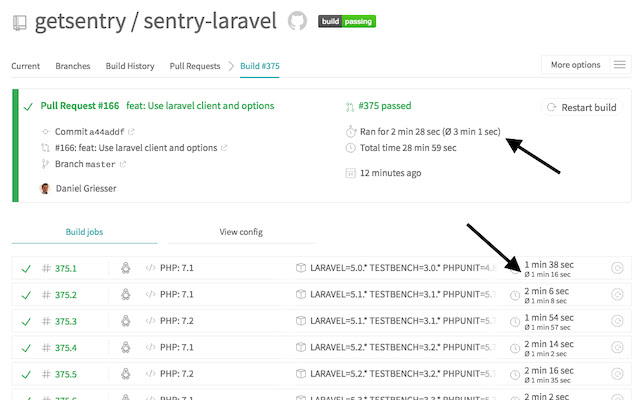
Task: Click the code icon in job 375.3 row
Action: coord(151,321)
